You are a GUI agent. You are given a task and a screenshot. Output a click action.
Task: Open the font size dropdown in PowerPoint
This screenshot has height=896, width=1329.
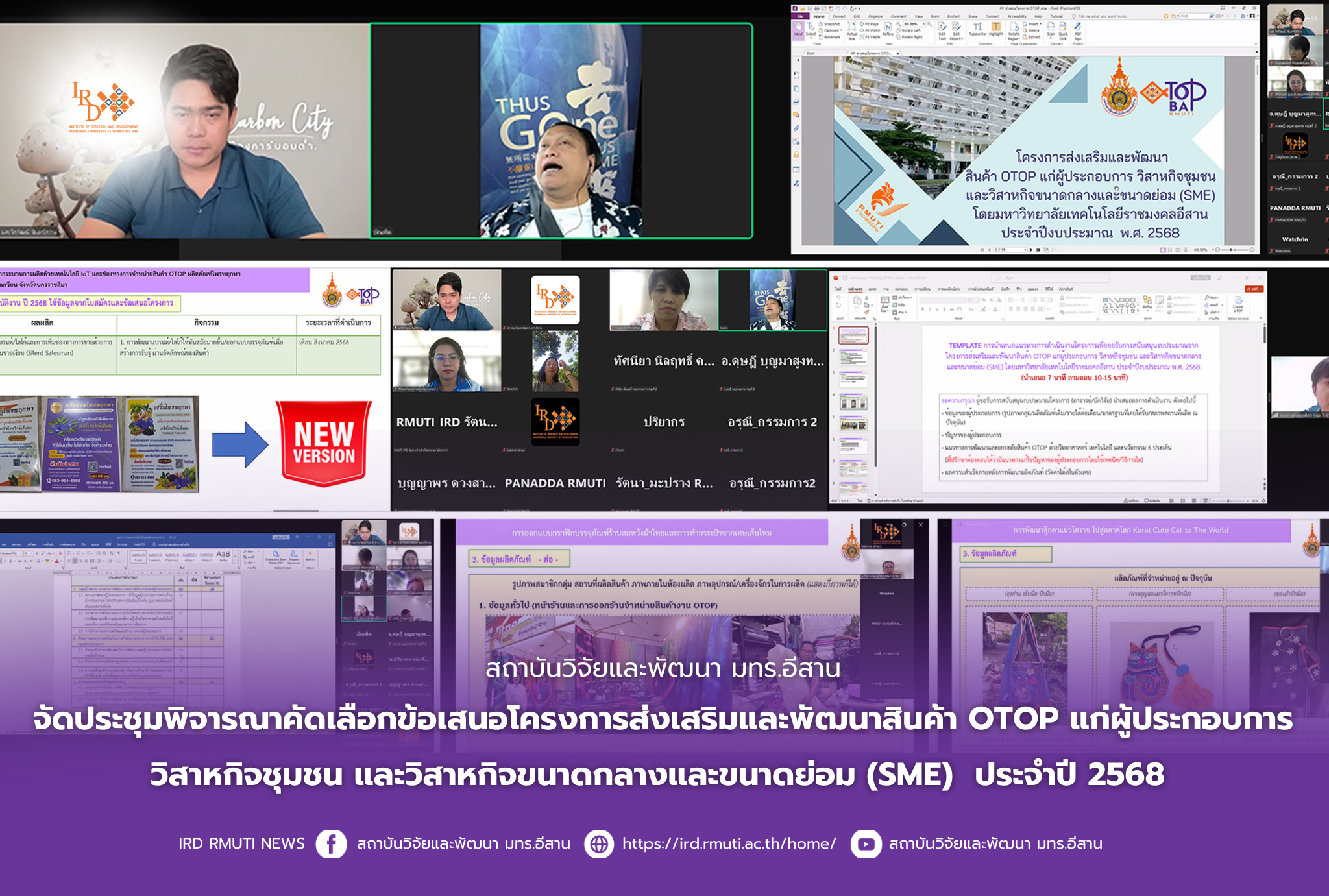tap(978, 300)
